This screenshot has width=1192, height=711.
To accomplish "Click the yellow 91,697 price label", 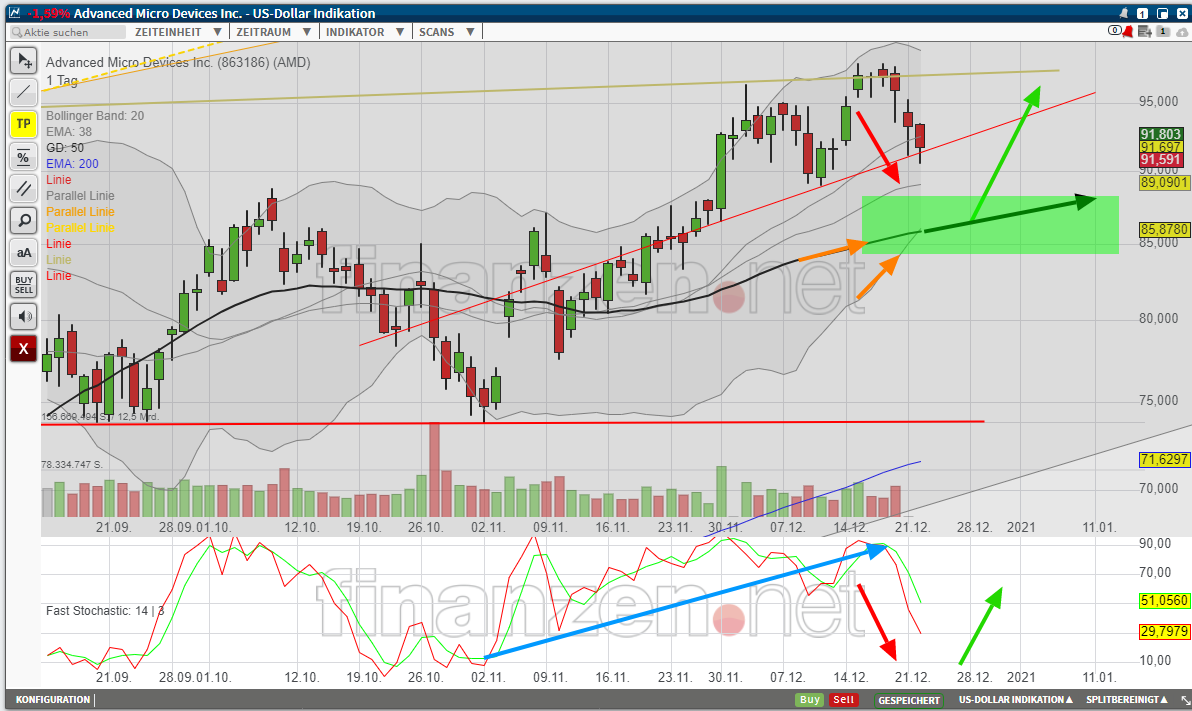I will [x=1161, y=147].
